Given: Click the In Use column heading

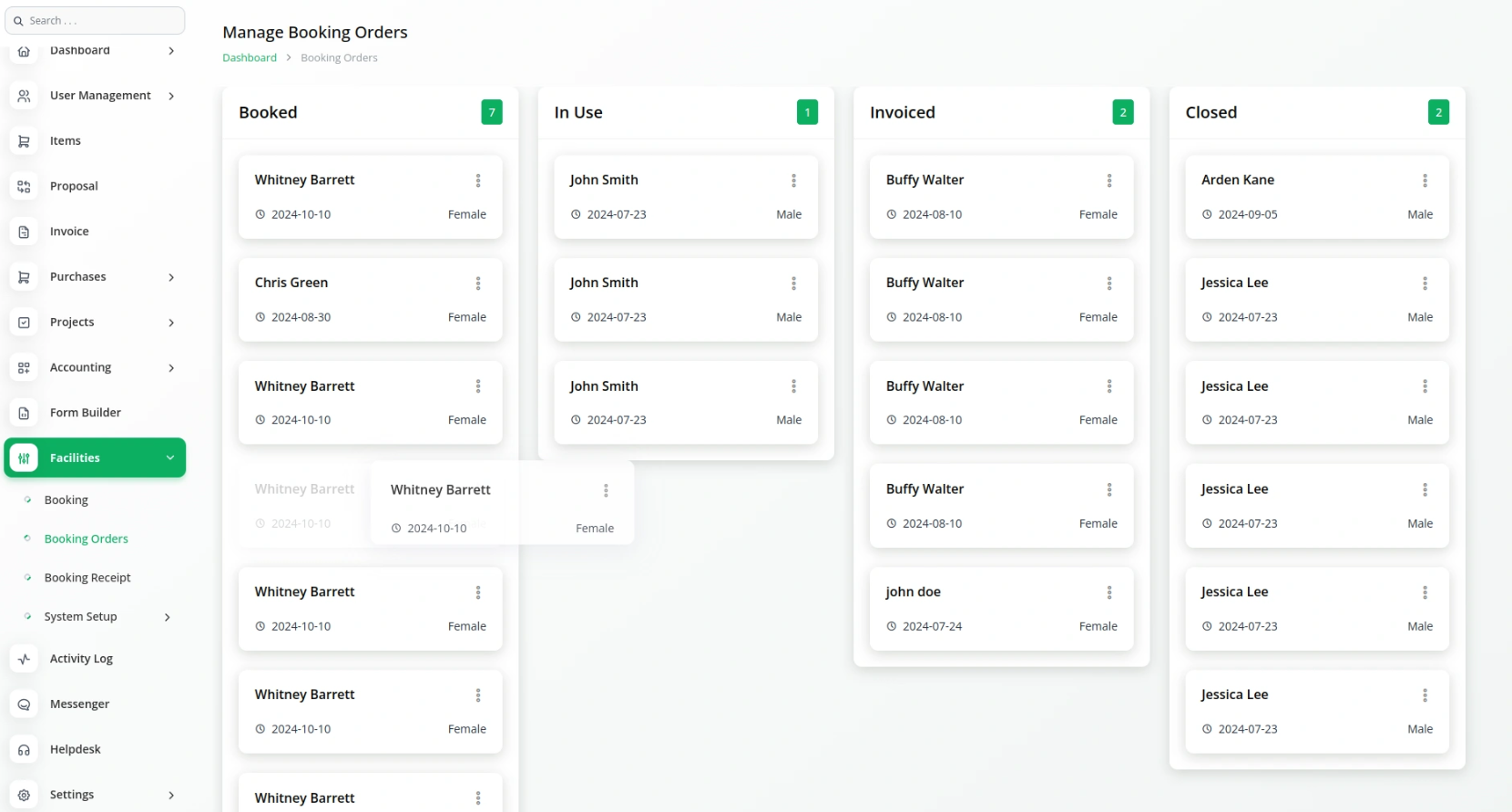Looking at the screenshot, I should pos(578,112).
